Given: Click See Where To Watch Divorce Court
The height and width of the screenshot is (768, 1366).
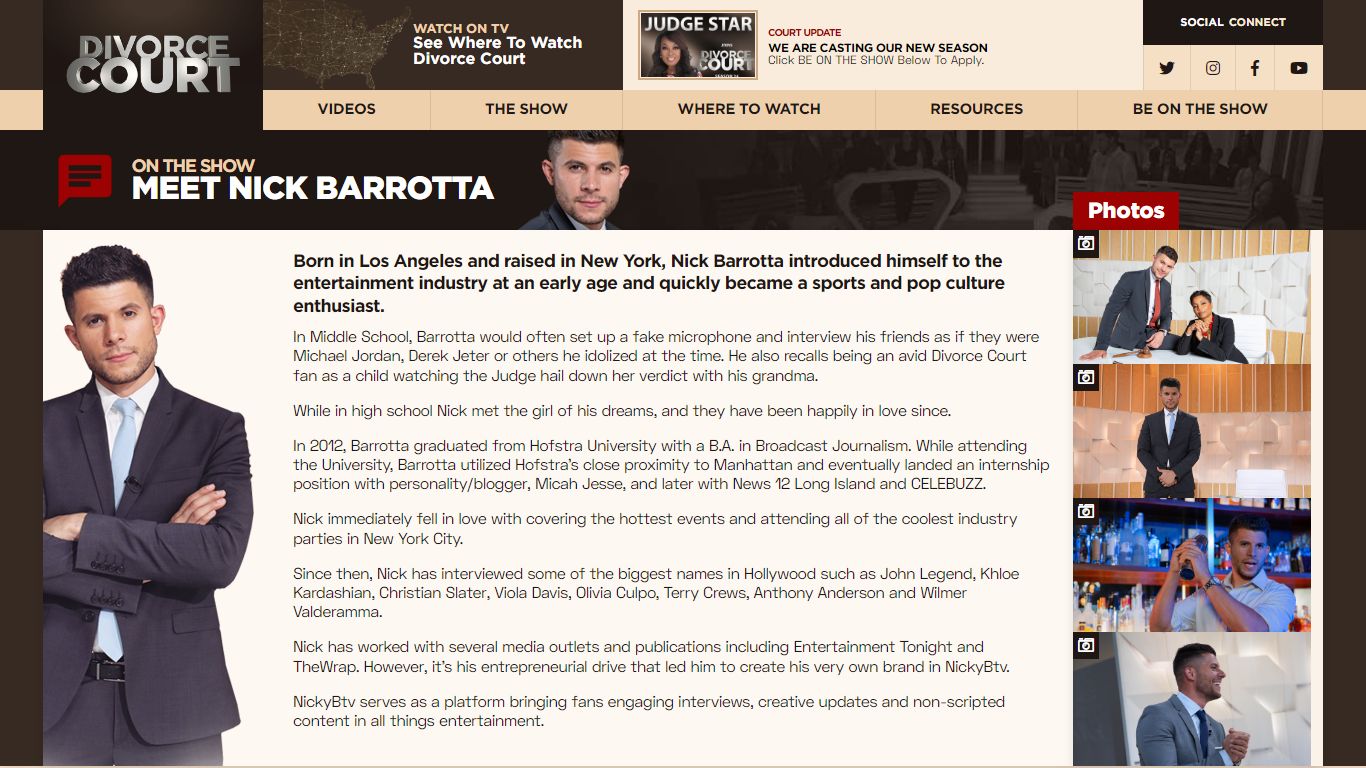Looking at the screenshot, I should pos(497,51).
